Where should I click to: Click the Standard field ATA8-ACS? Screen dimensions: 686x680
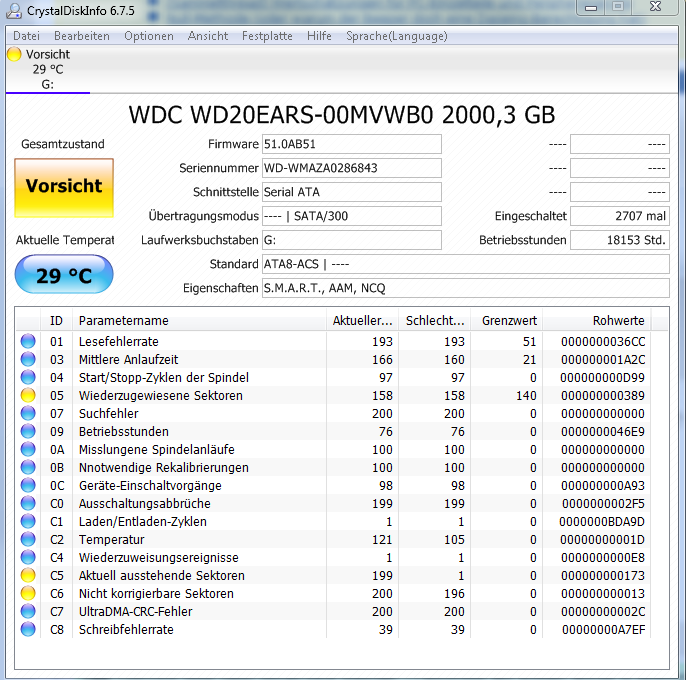tap(466, 264)
